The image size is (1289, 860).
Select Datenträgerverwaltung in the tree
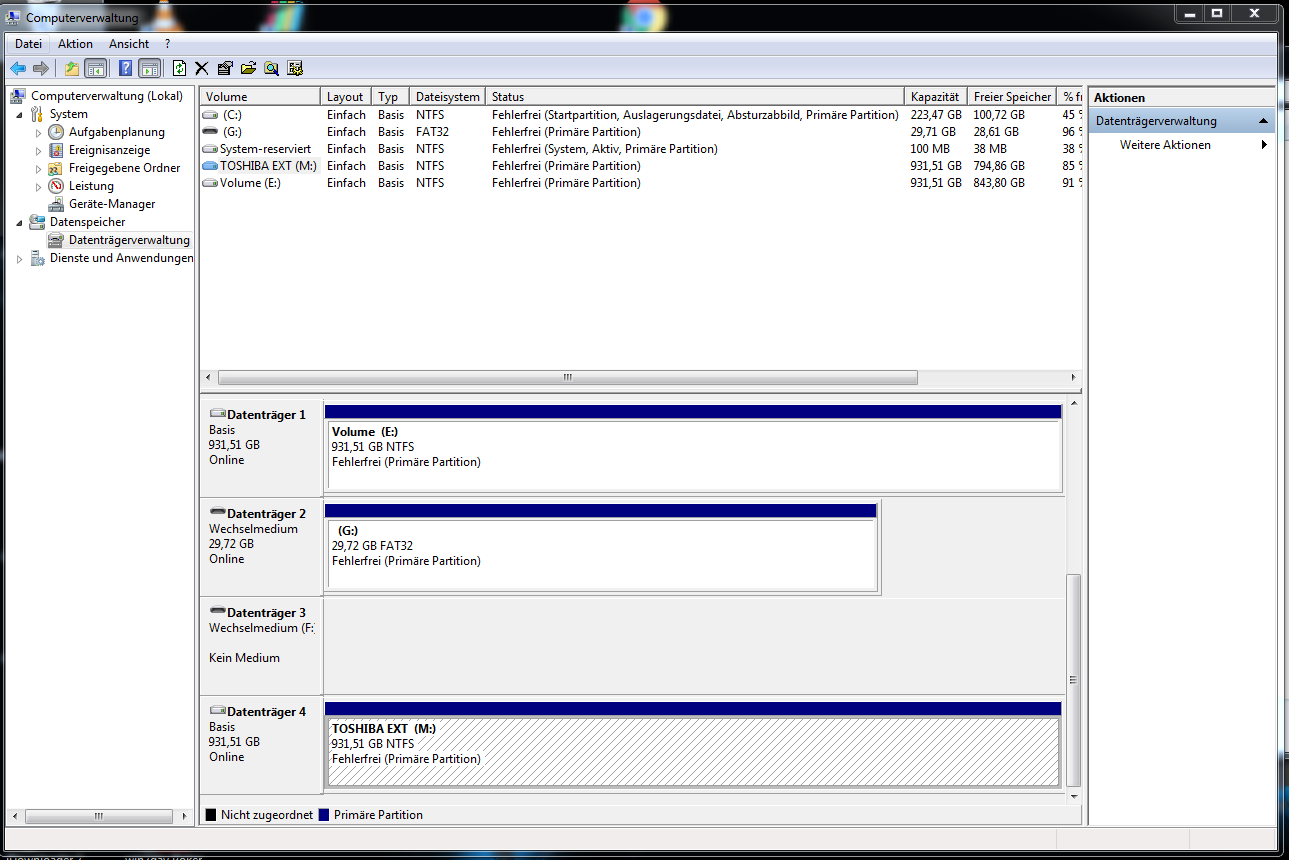coord(129,240)
